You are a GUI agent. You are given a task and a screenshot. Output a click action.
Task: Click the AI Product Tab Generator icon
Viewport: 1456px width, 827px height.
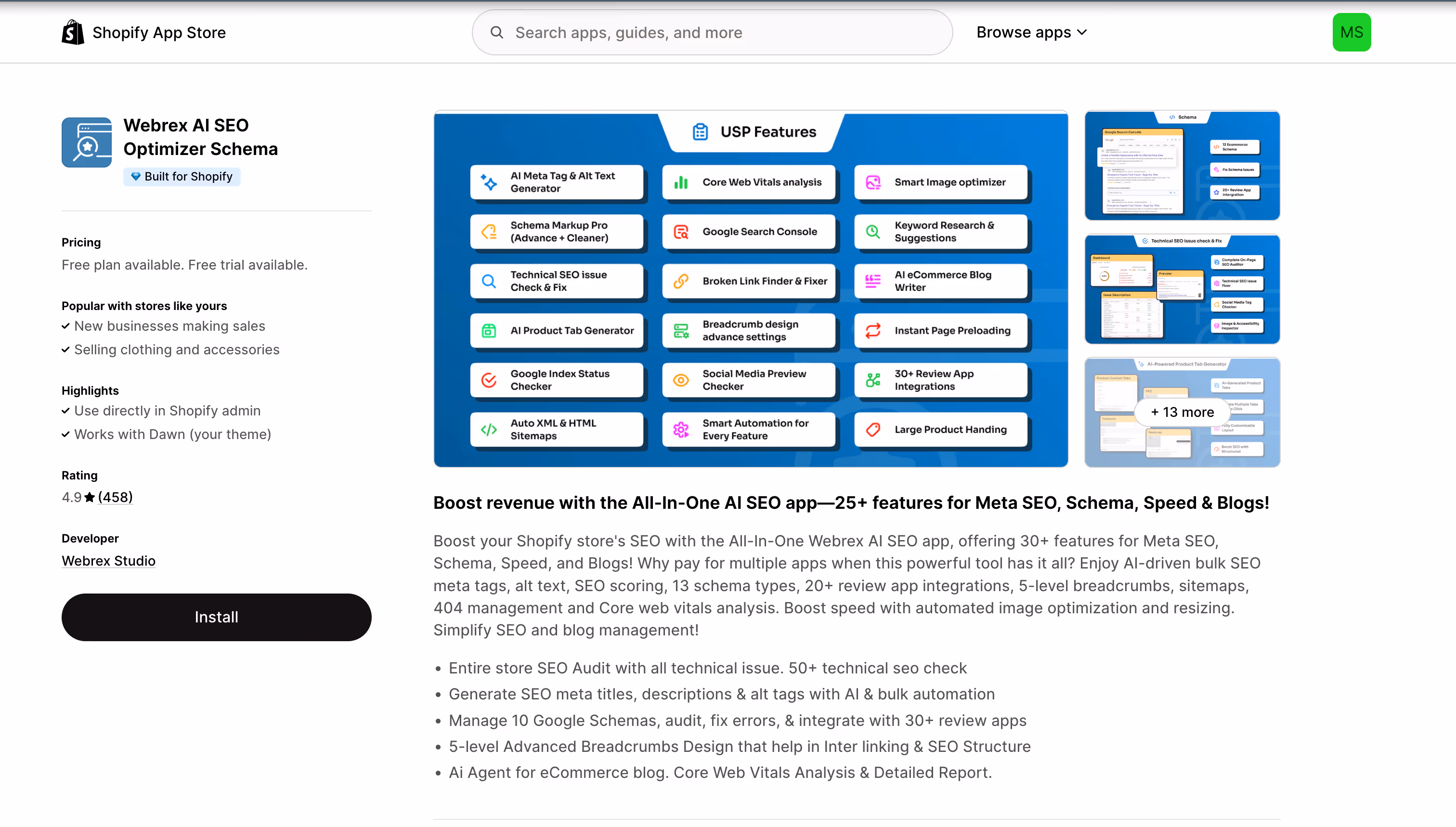[489, 331]
